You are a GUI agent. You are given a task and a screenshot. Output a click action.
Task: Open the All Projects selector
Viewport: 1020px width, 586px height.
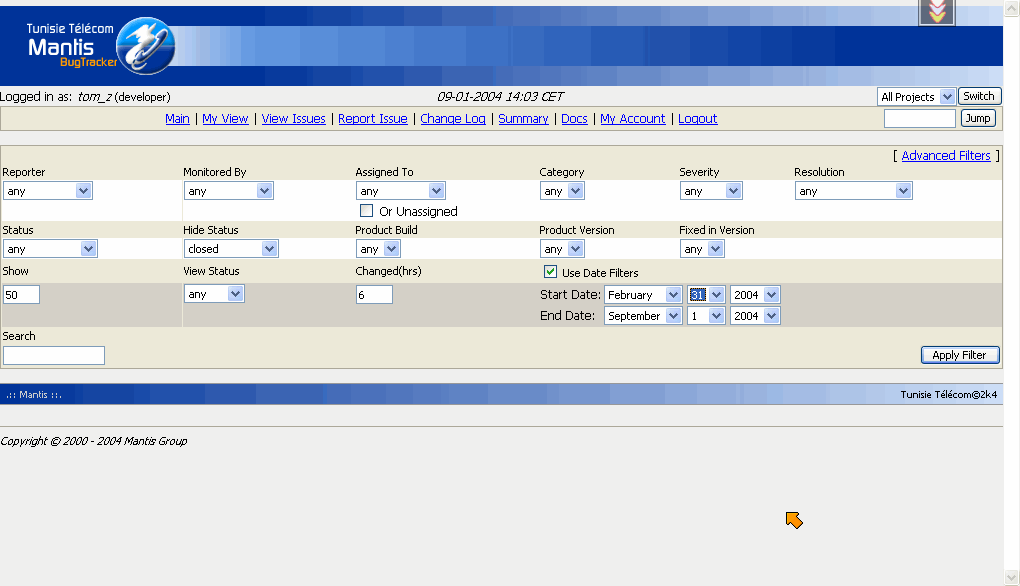click(915, 97)
